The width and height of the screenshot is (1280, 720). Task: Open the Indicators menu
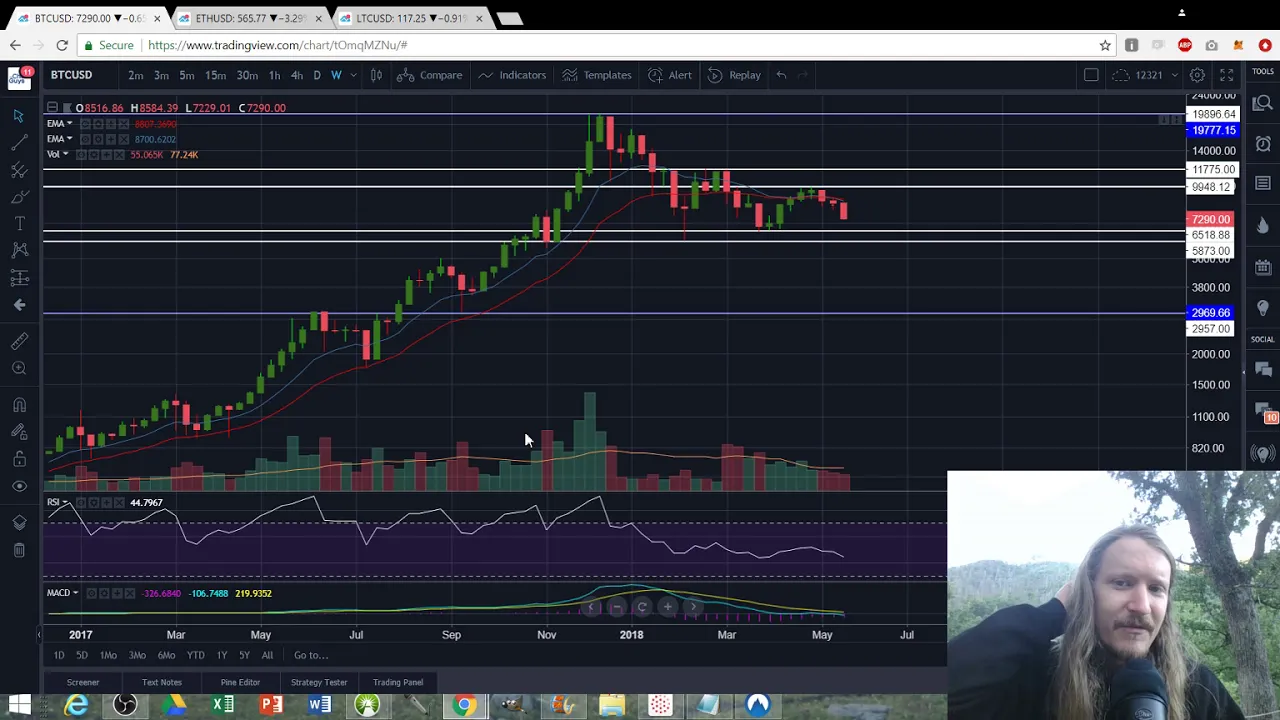(x=513, y=75)
